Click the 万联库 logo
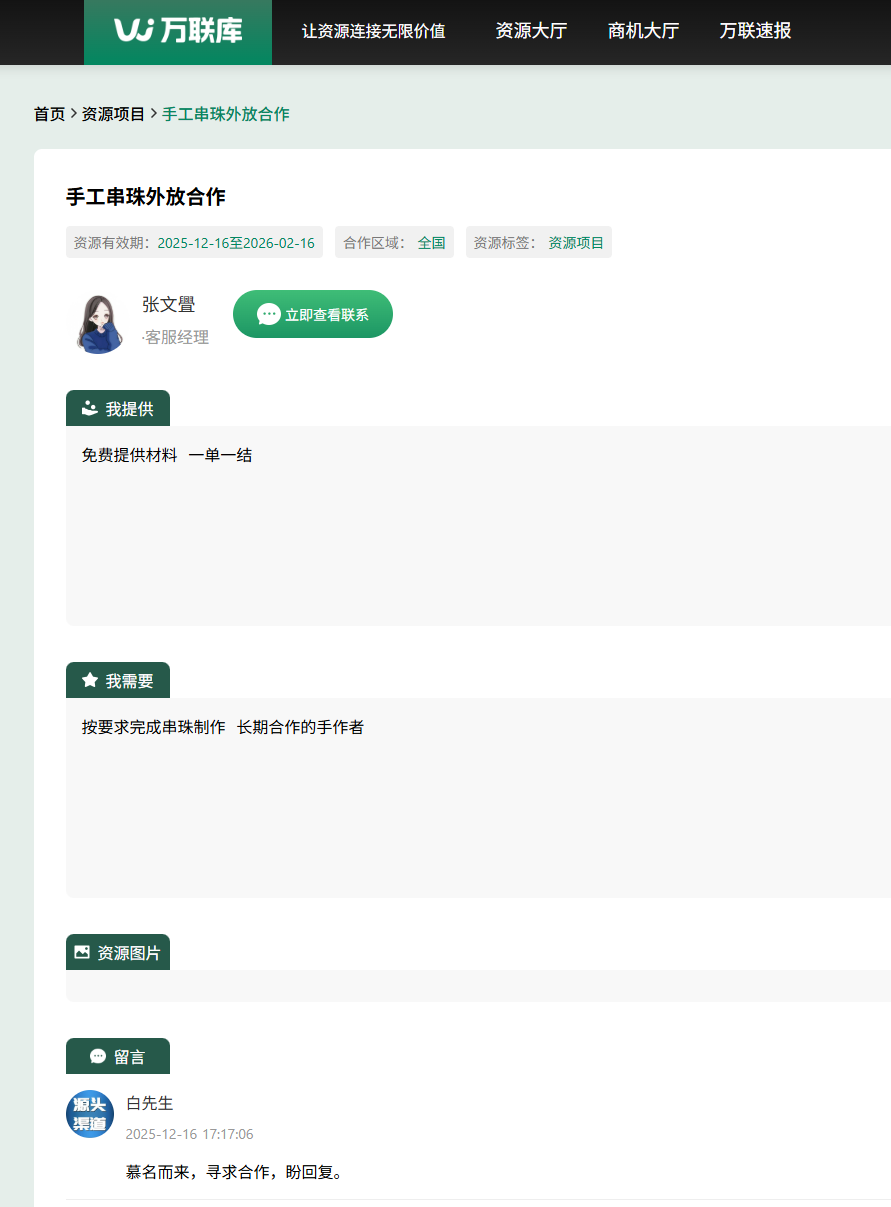Viewport: 891px width, 1207px height. 178,31
